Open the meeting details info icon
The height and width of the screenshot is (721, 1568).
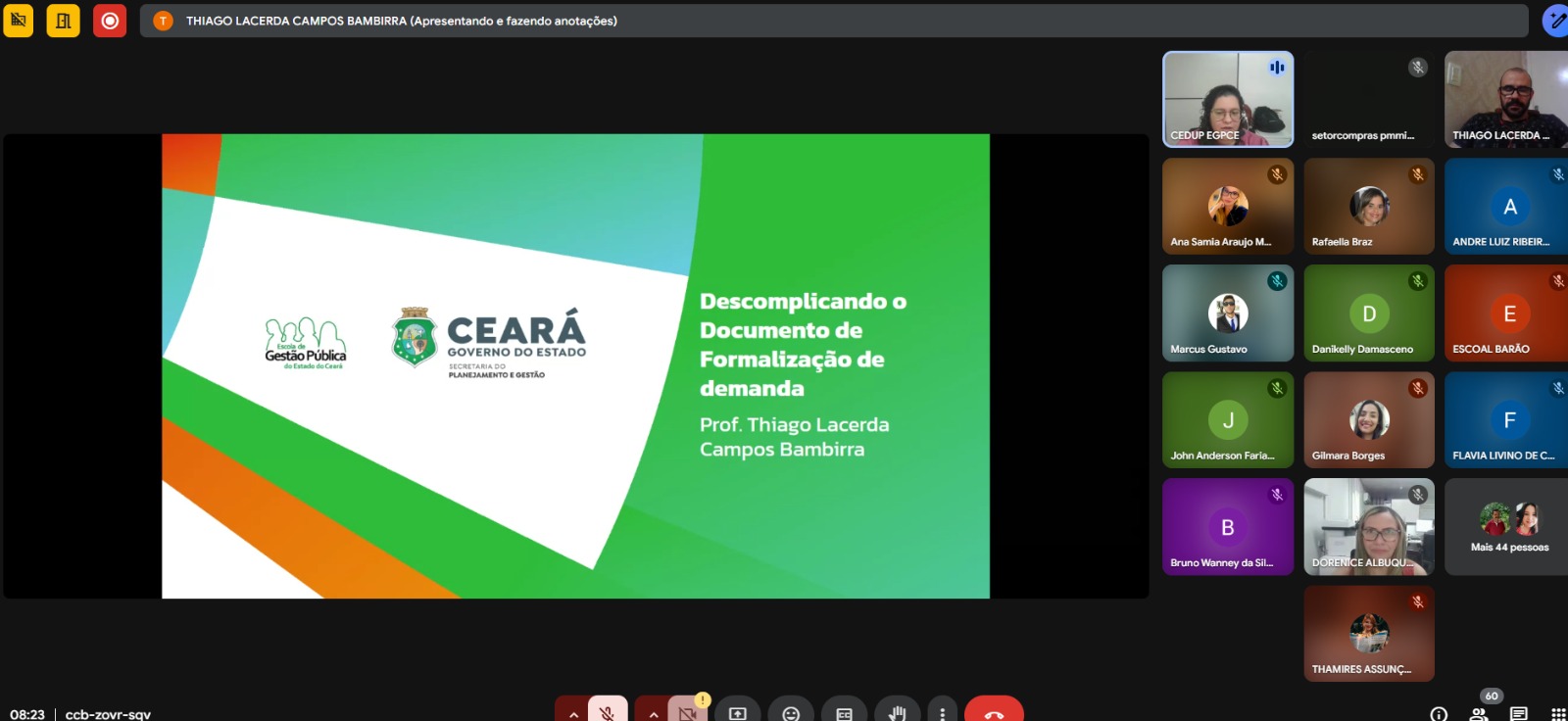[1438, 714]
